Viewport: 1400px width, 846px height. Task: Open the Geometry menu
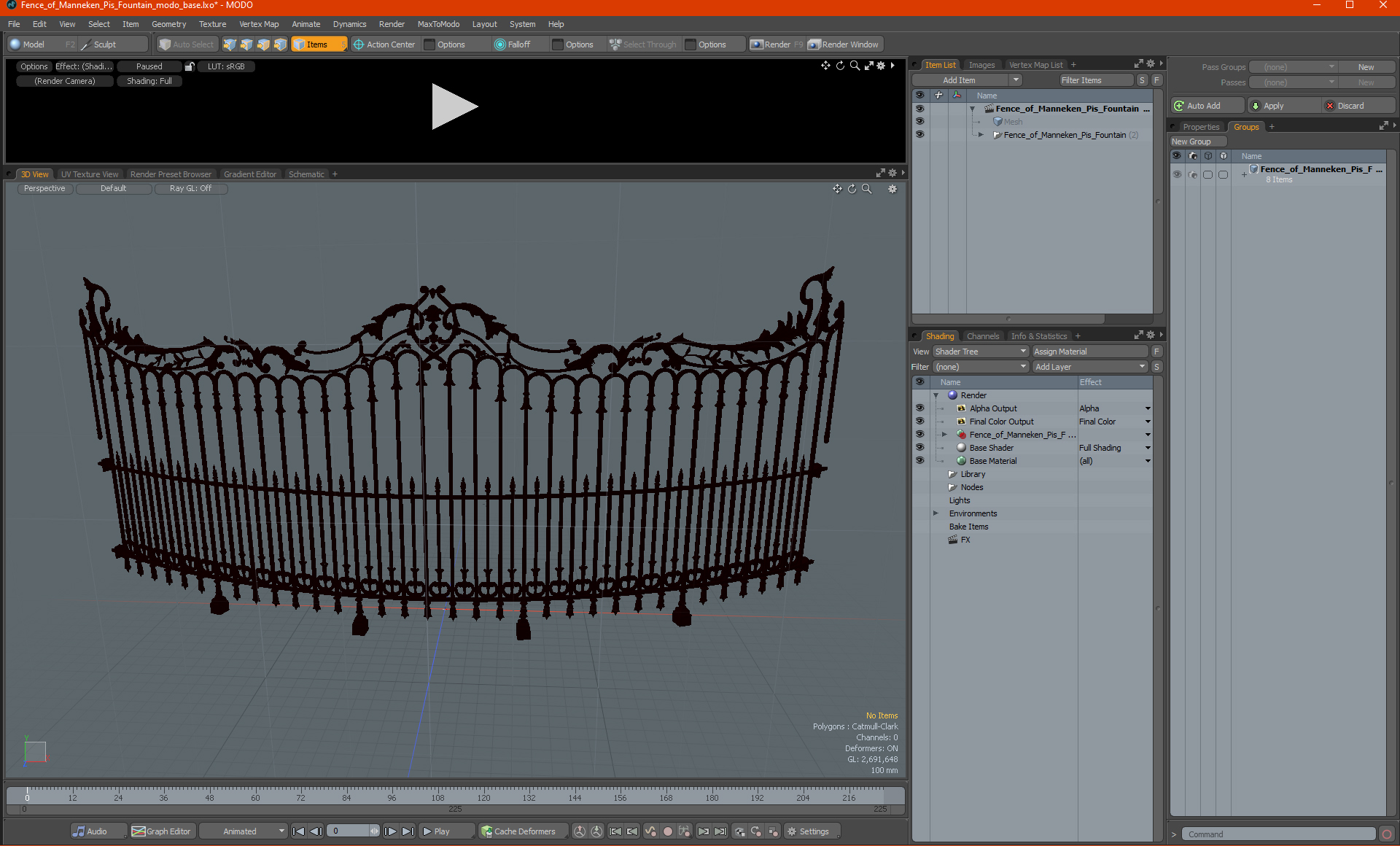tap(168, 24)
